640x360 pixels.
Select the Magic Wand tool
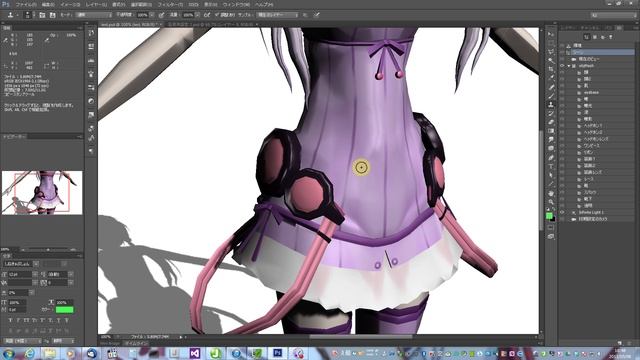click(x=551, y=60)
